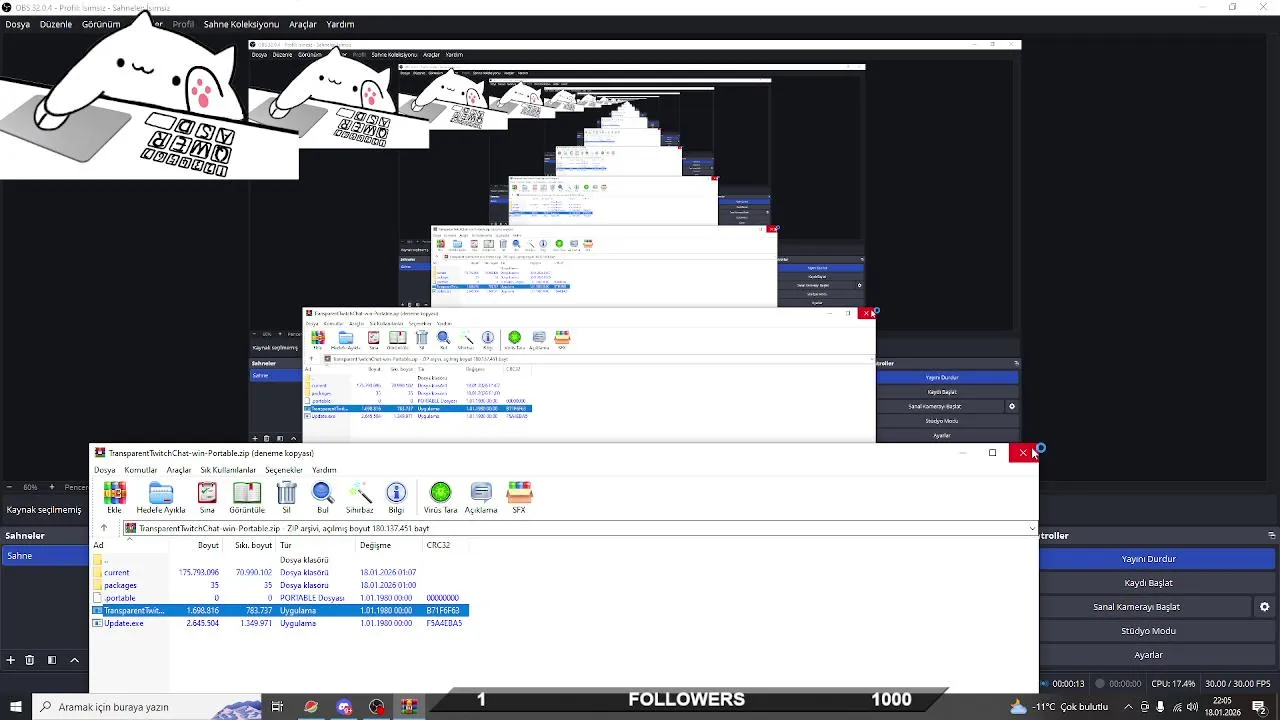The height and width of the screenshot is (720, 1280).
Task: Open the Komutlar menu in WinRAR
Action: point(141,470)
